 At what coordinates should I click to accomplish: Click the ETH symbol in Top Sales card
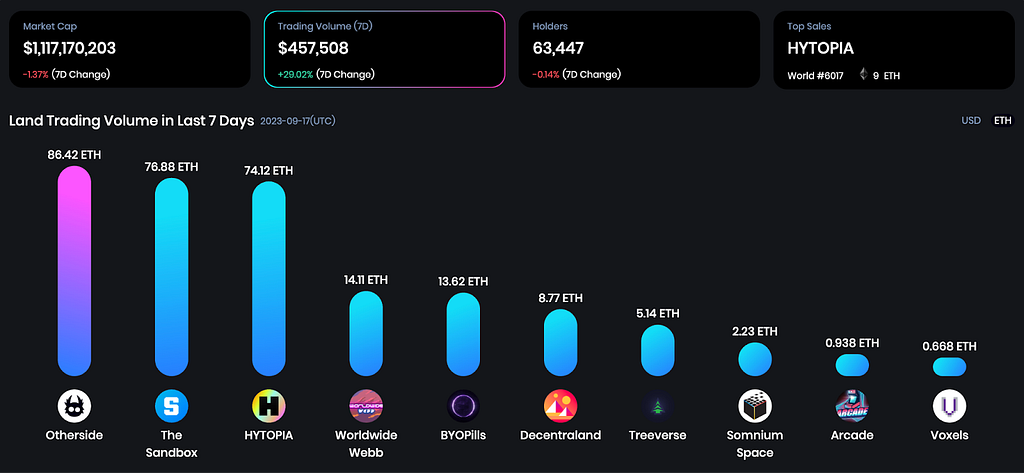863,75
